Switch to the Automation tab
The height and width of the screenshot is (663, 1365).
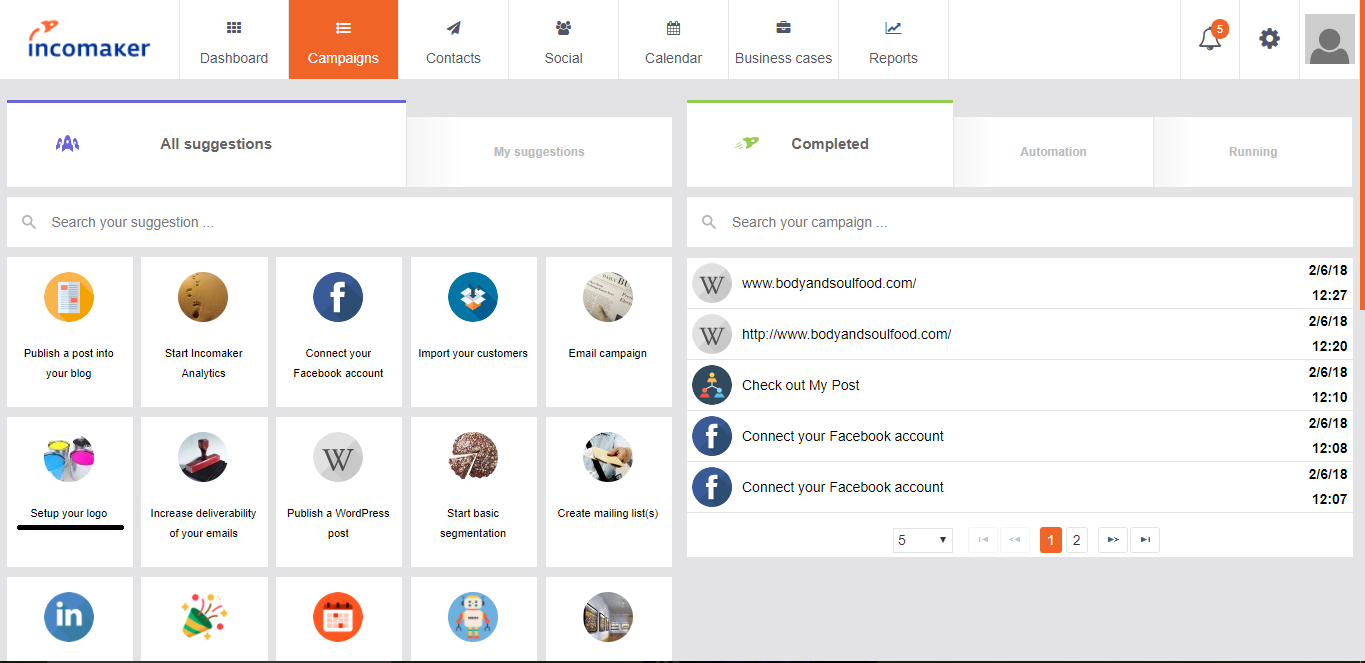point(1053,152)
